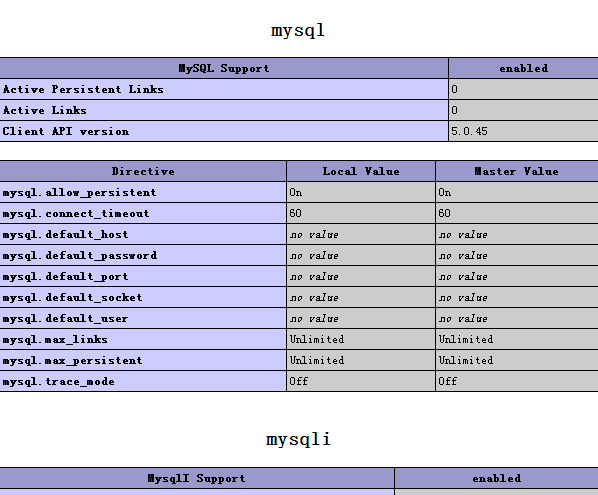The height and width of the screenshot is (495, 598).
Task: Select the Active Persistent Links label
Action: 83,89
